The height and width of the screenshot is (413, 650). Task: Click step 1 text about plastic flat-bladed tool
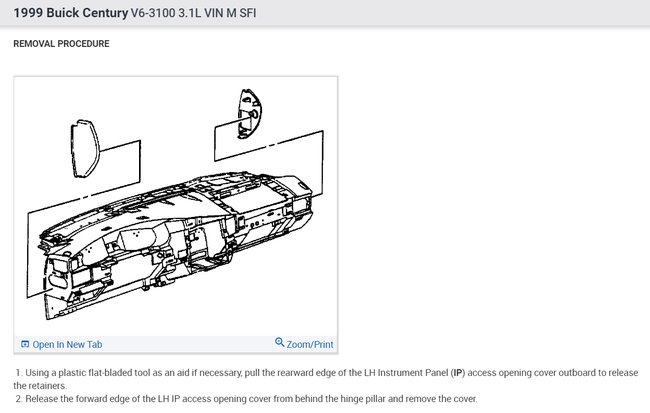pos(326,379)
